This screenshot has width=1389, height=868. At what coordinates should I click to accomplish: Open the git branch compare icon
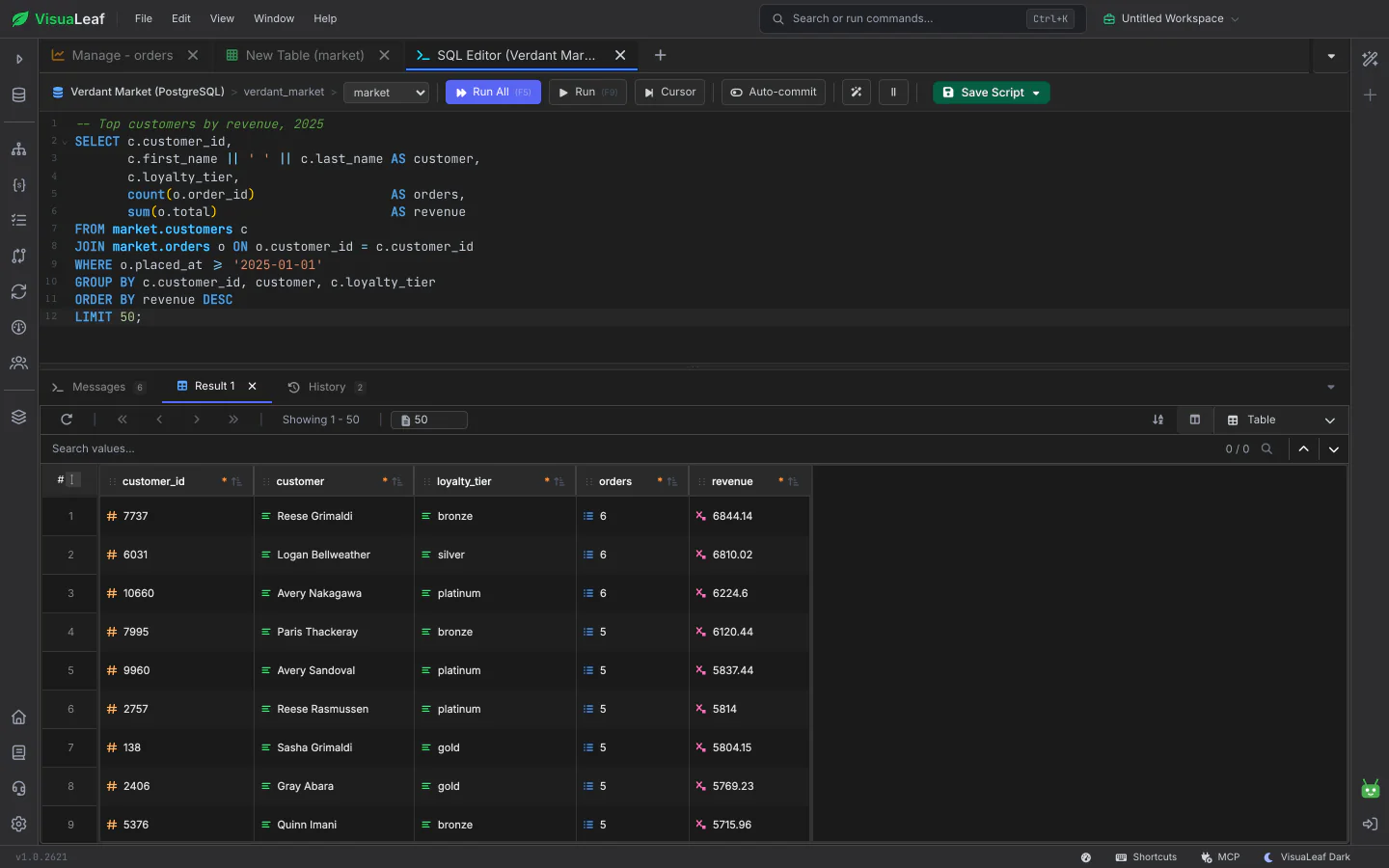tap(18, 256)
